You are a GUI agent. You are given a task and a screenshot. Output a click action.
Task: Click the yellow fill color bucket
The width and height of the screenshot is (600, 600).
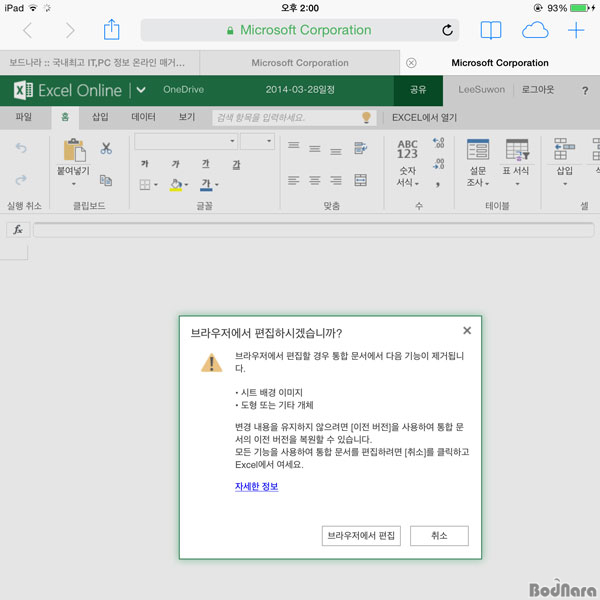pos(176,185)
